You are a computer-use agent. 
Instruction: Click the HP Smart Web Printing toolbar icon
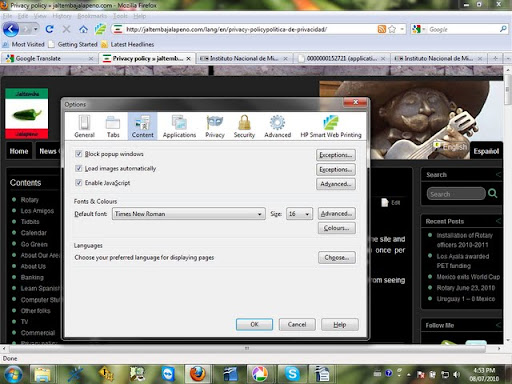click(x=100, y=29)
